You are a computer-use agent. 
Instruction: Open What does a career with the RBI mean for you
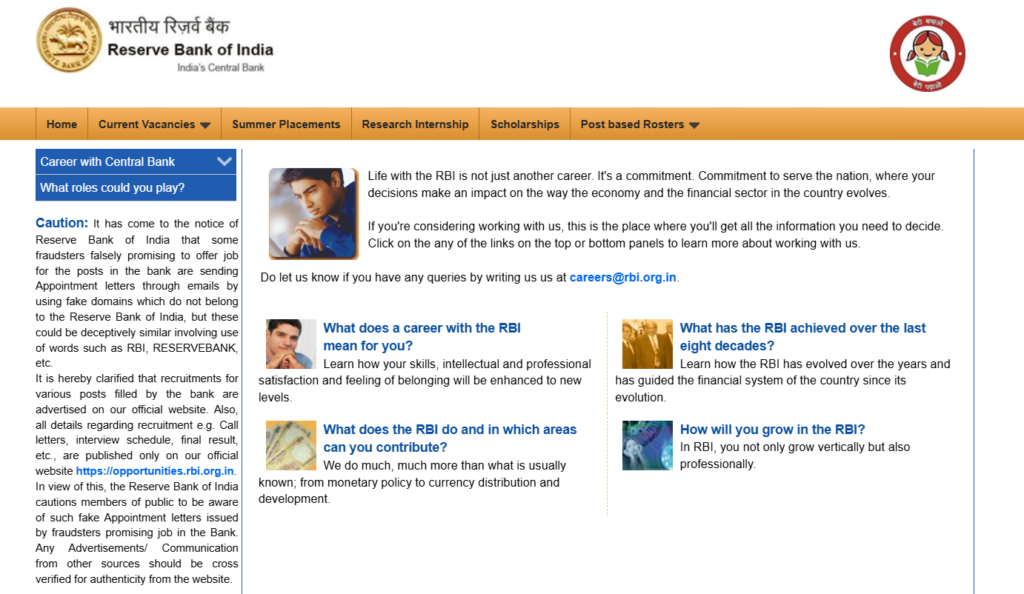coord(422,337)
